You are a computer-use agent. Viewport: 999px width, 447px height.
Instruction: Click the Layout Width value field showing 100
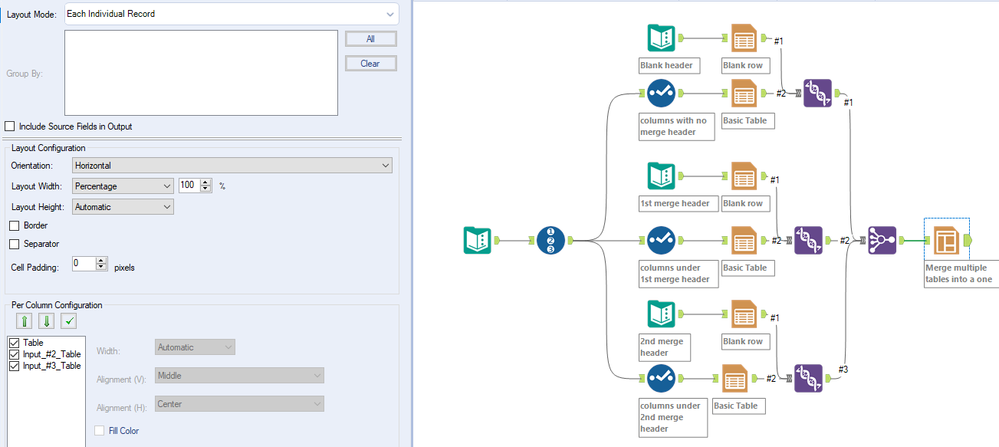coord(190,186)
